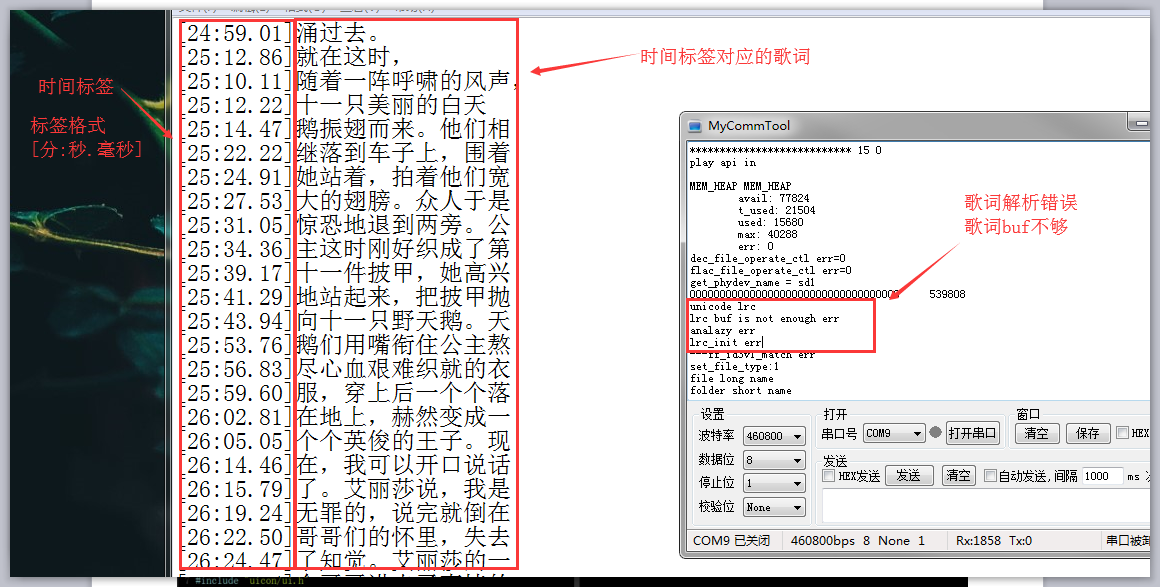
Task: Click 清空 in the 窗口 group
Action: pos(1036,433)
